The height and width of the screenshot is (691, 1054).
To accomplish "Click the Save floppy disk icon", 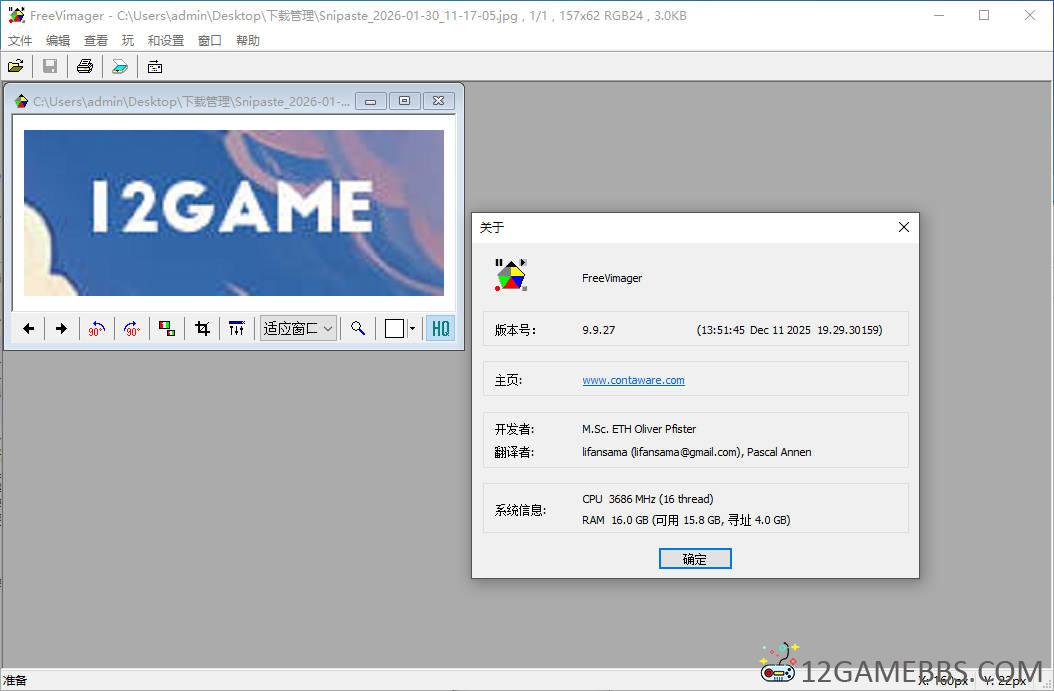I will pyautogui.click(x=50, y=67).
